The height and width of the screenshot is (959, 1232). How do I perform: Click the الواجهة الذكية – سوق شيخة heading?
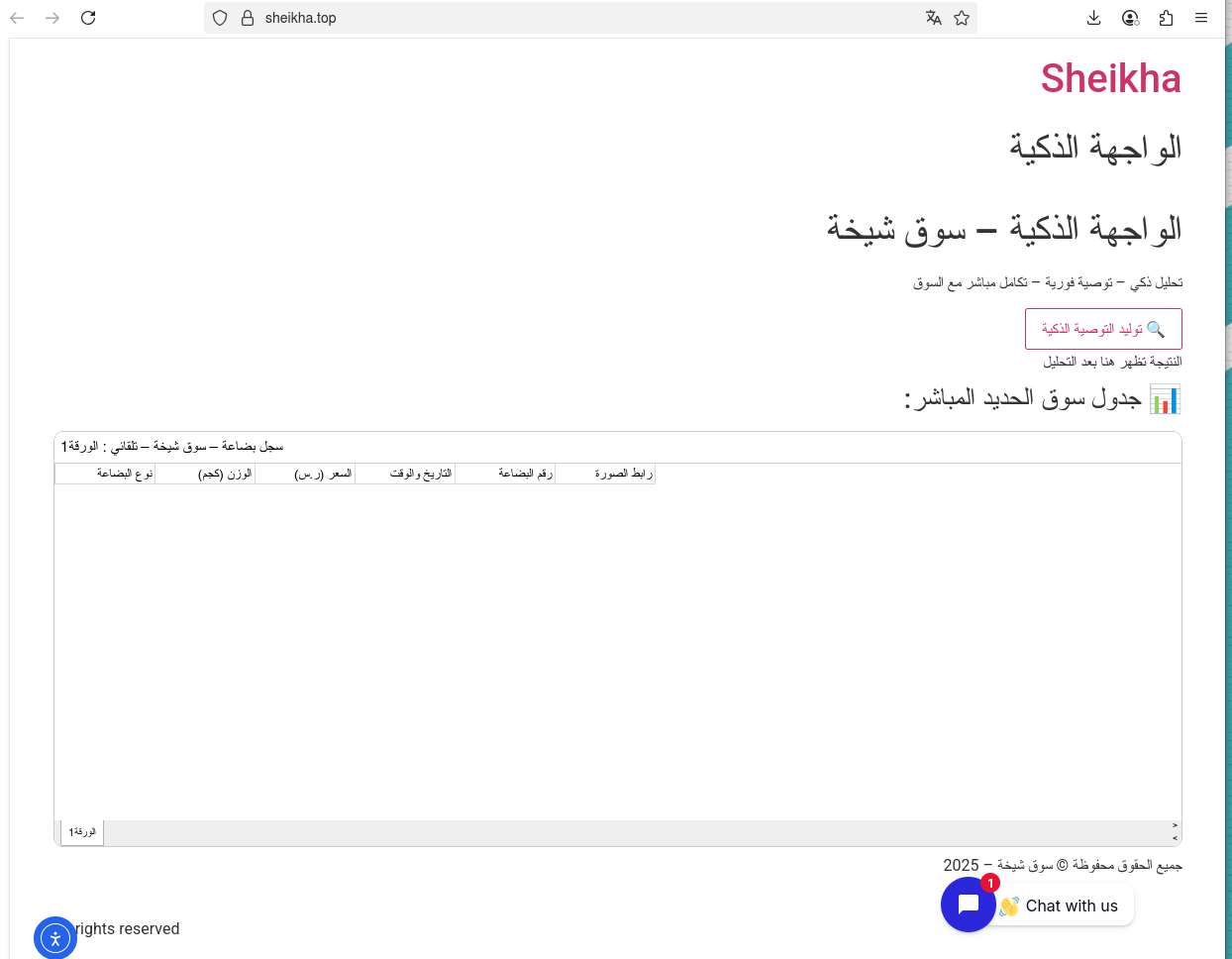(x=1004, y=229)
